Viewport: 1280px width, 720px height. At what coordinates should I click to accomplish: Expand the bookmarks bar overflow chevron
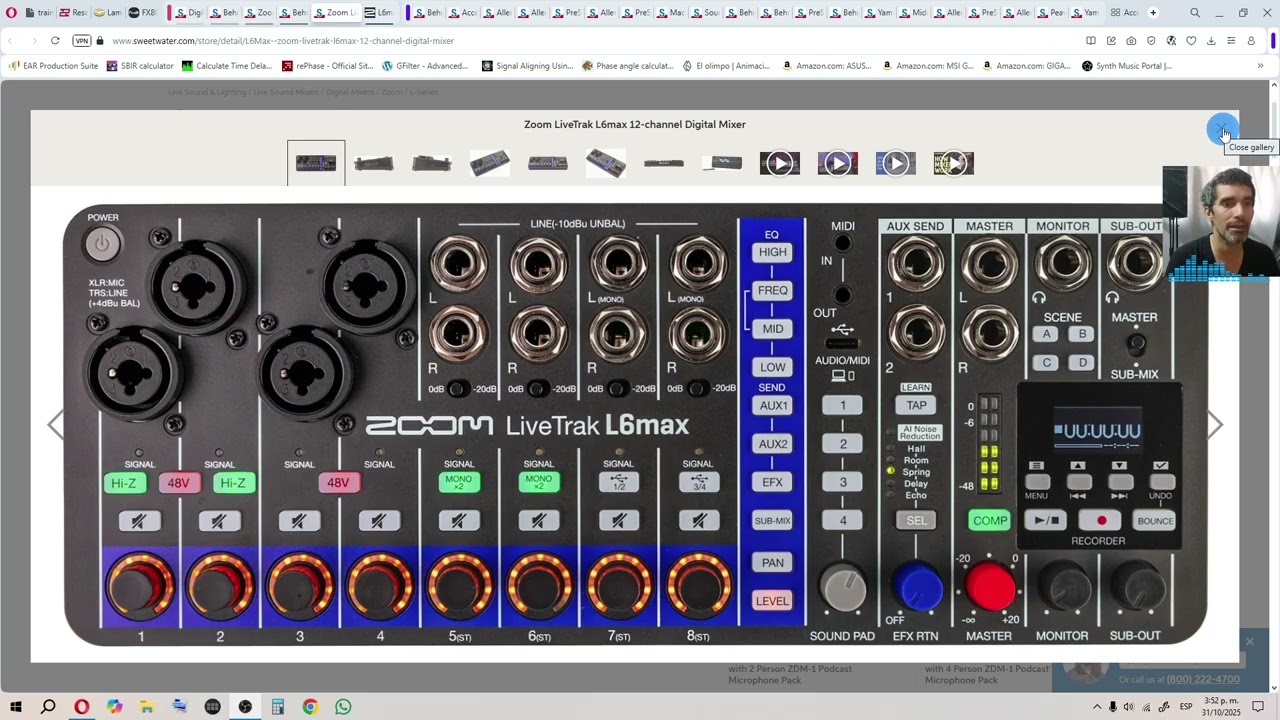(1260, 66)
